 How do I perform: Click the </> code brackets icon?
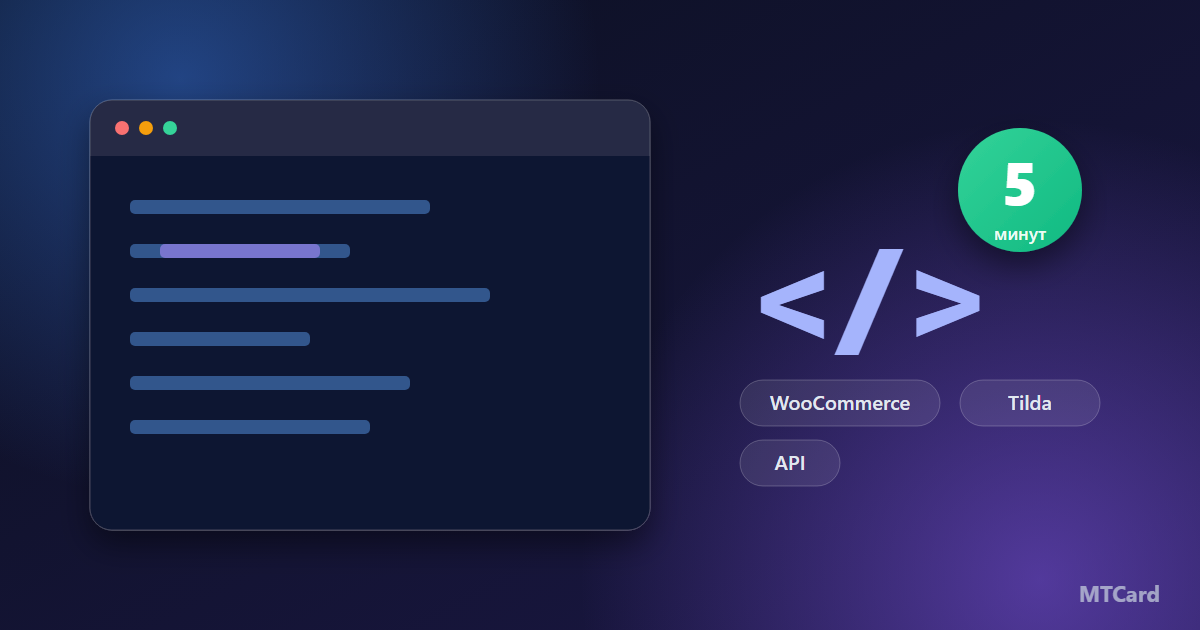(x=869, y=302)
